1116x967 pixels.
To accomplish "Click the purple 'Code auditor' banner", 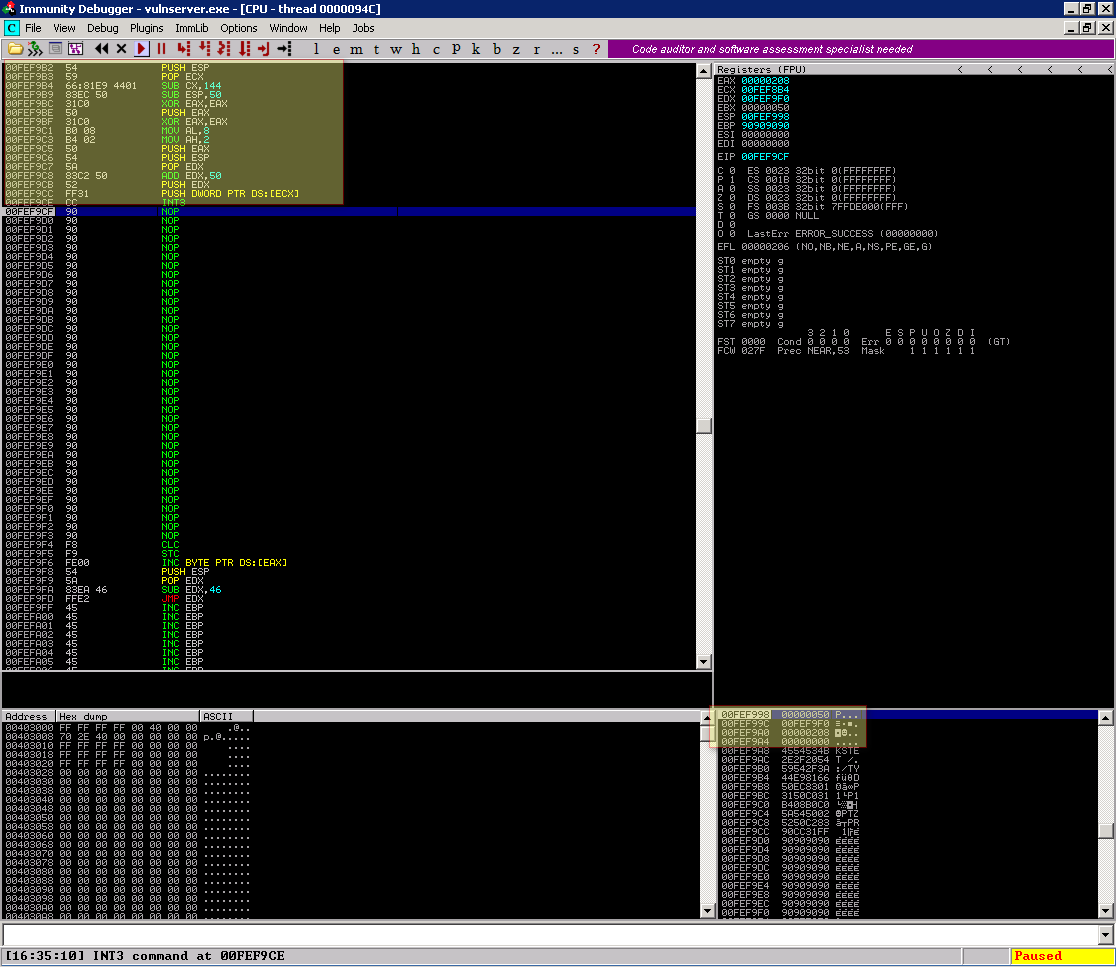I will [861, 49].
